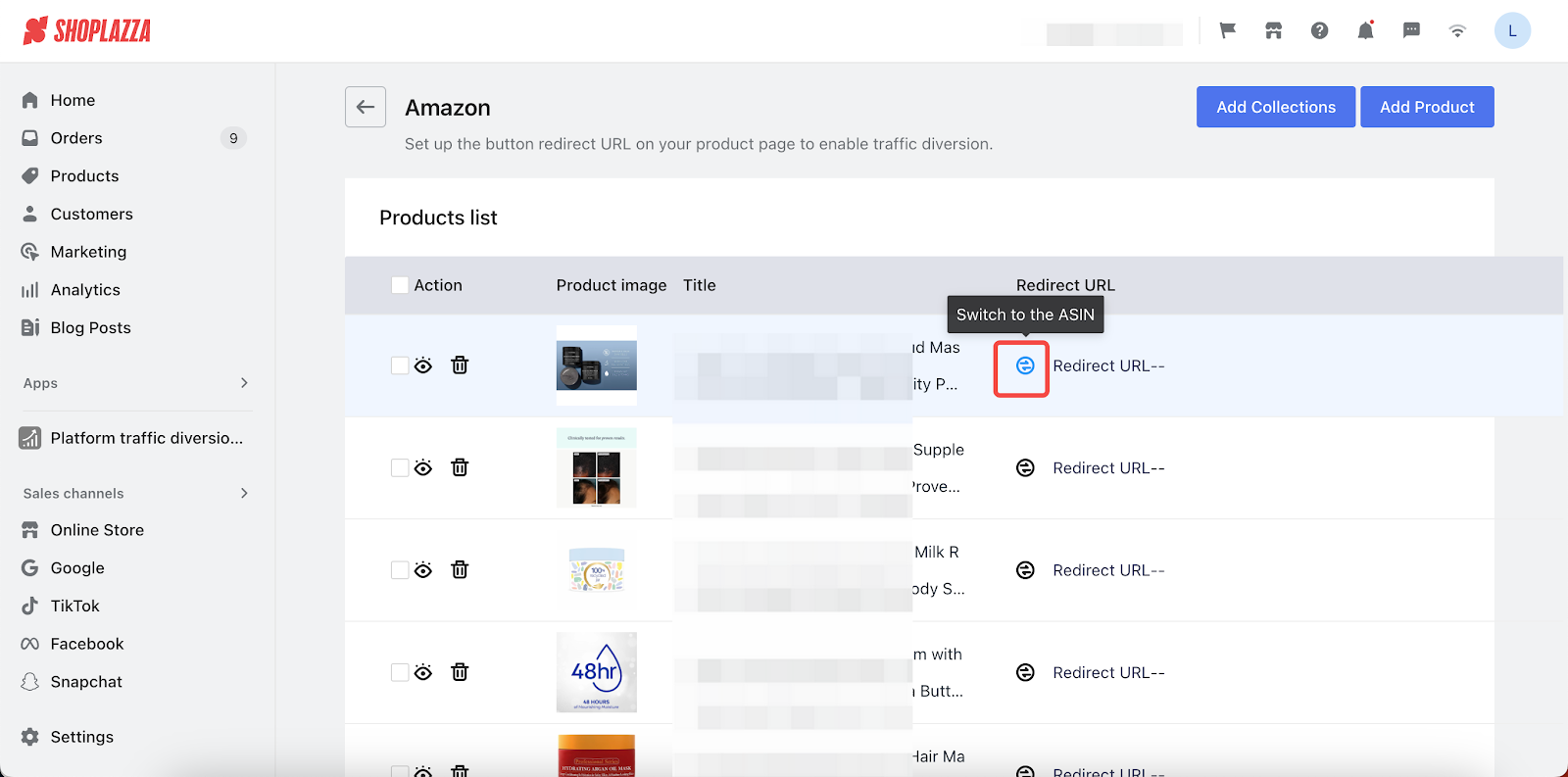The width and height of the screenshot is (1568, 777).
Task: Select the Supple product row checkbox
Action: tap(400, 468)
